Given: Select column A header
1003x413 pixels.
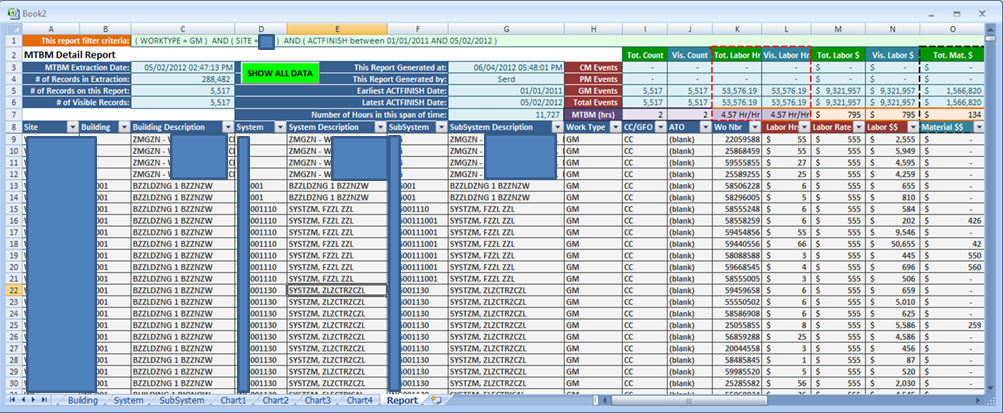Looking at the screenshot, I should [x=51, y=29].
